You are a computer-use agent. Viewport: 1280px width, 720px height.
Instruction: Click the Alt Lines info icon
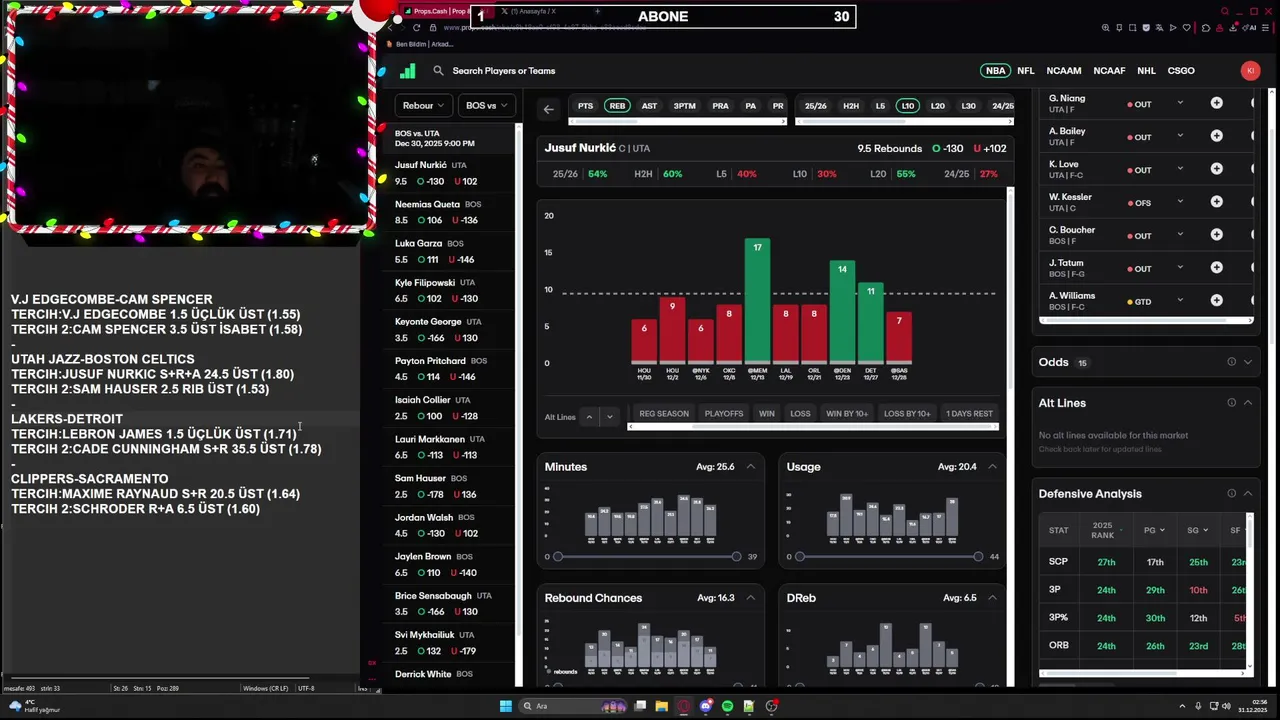(x=1231, y=403)
